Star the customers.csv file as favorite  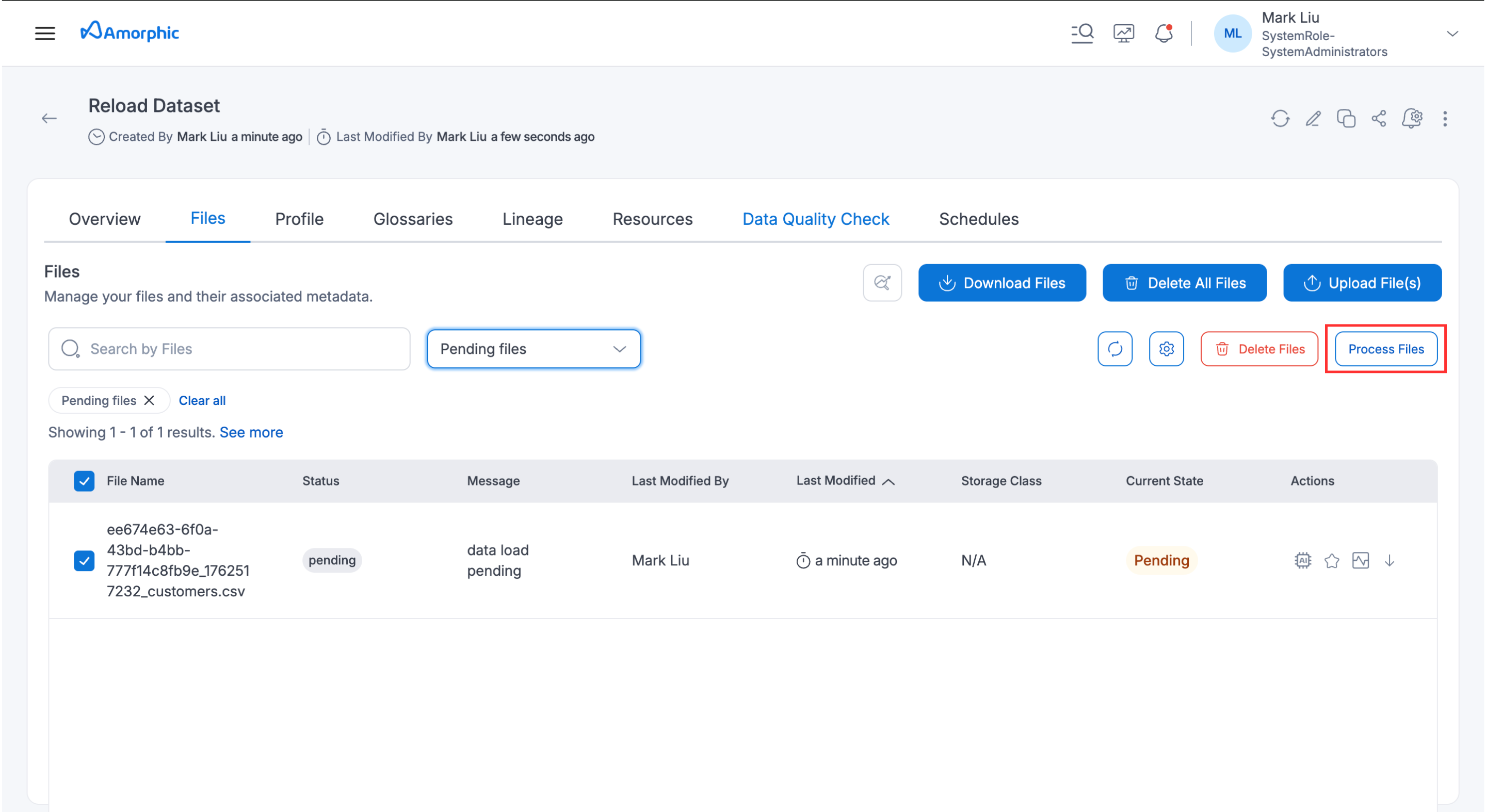pos(1332,560)
